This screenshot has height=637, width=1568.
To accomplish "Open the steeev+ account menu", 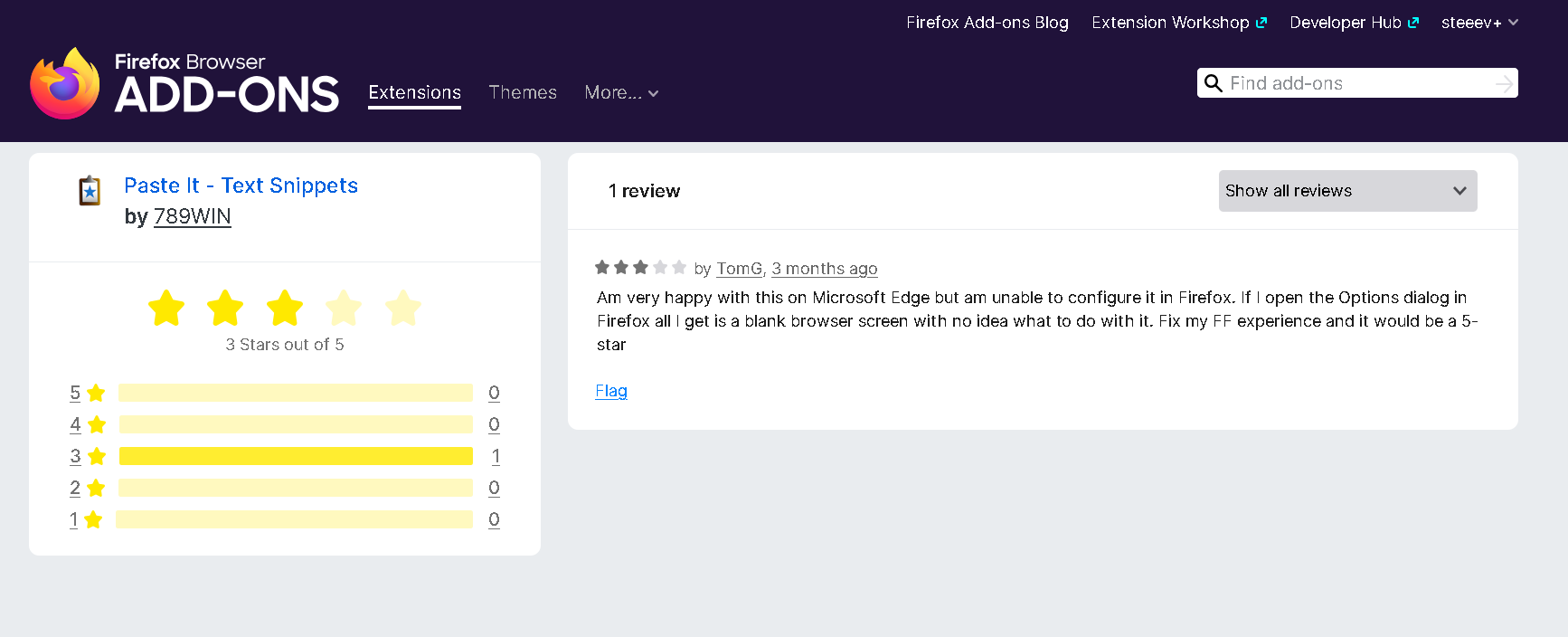I will tap(1479, 23).
